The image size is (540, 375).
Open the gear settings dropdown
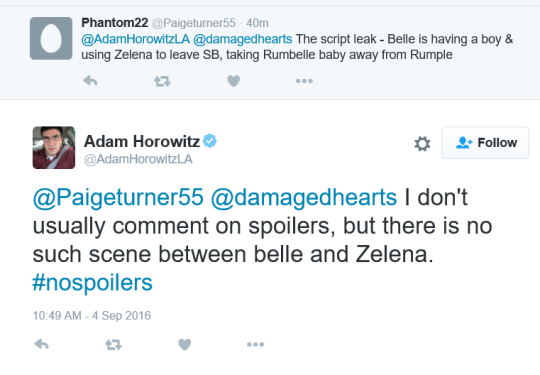[x=422, y=144]
